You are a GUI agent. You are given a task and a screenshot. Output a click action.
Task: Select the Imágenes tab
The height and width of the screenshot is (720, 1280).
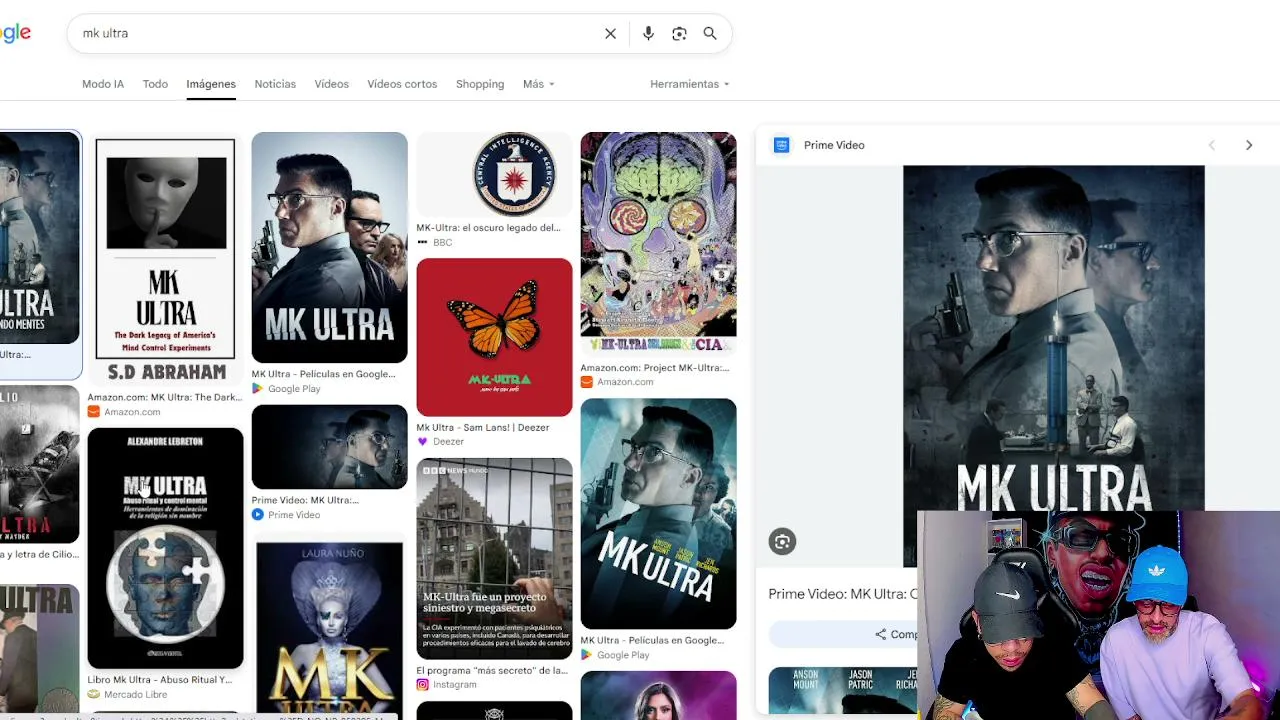pos(211,84)
